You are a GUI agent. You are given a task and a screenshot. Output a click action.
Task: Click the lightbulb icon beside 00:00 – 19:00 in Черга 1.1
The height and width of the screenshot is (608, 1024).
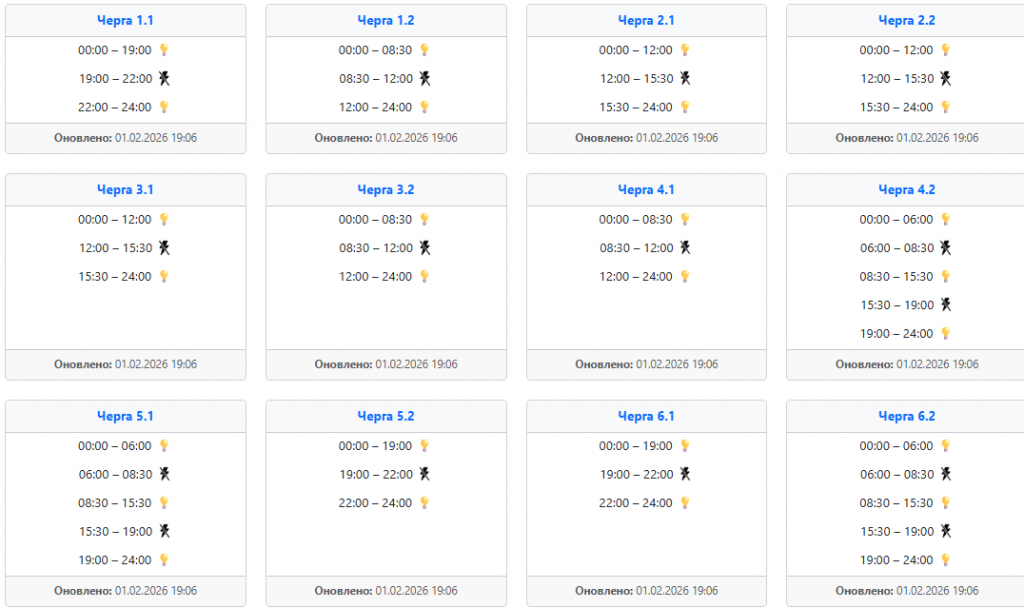pyautogui.click(x=164, y=50)
